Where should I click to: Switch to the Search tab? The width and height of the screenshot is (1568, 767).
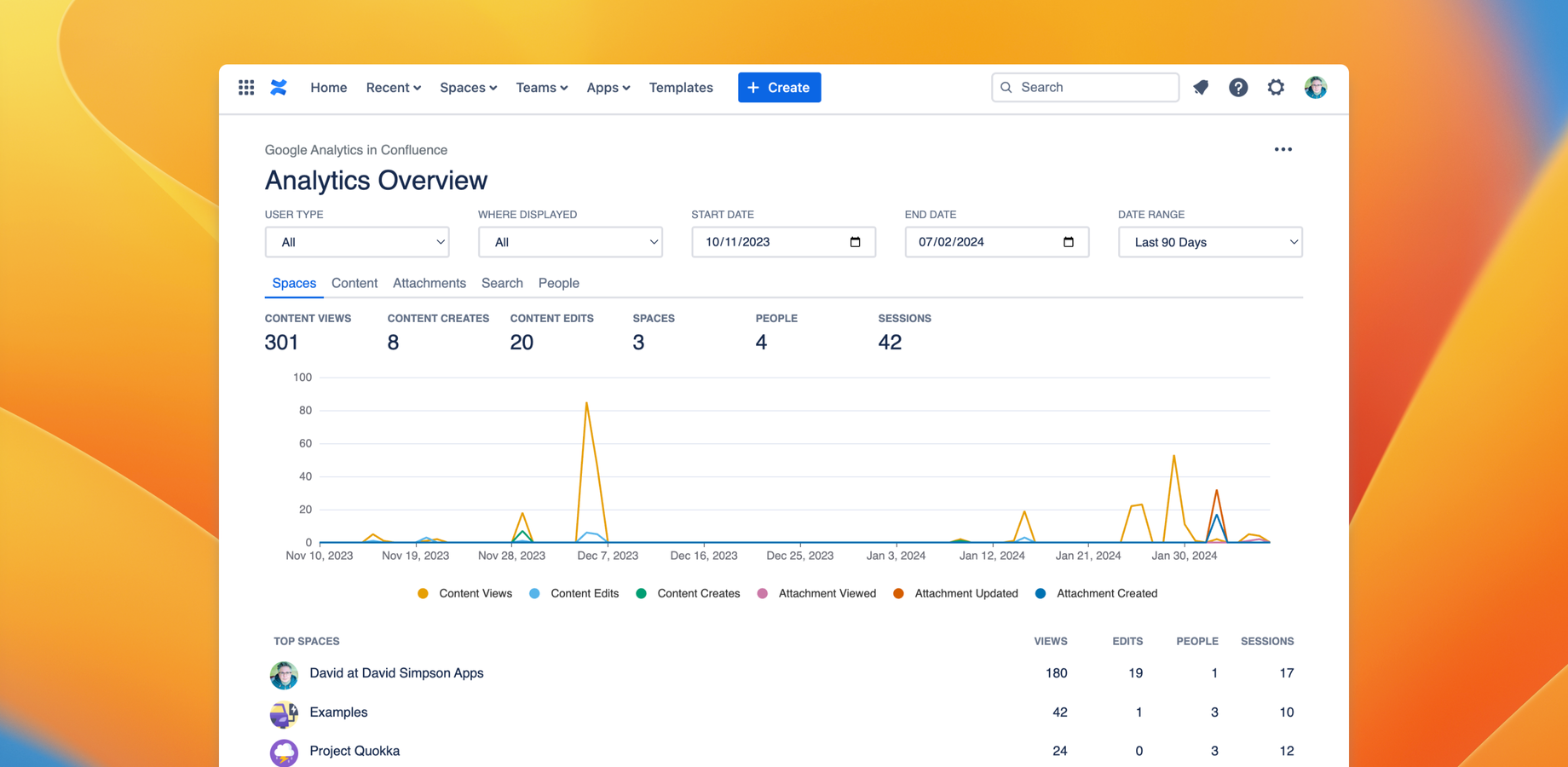point(502,283)
